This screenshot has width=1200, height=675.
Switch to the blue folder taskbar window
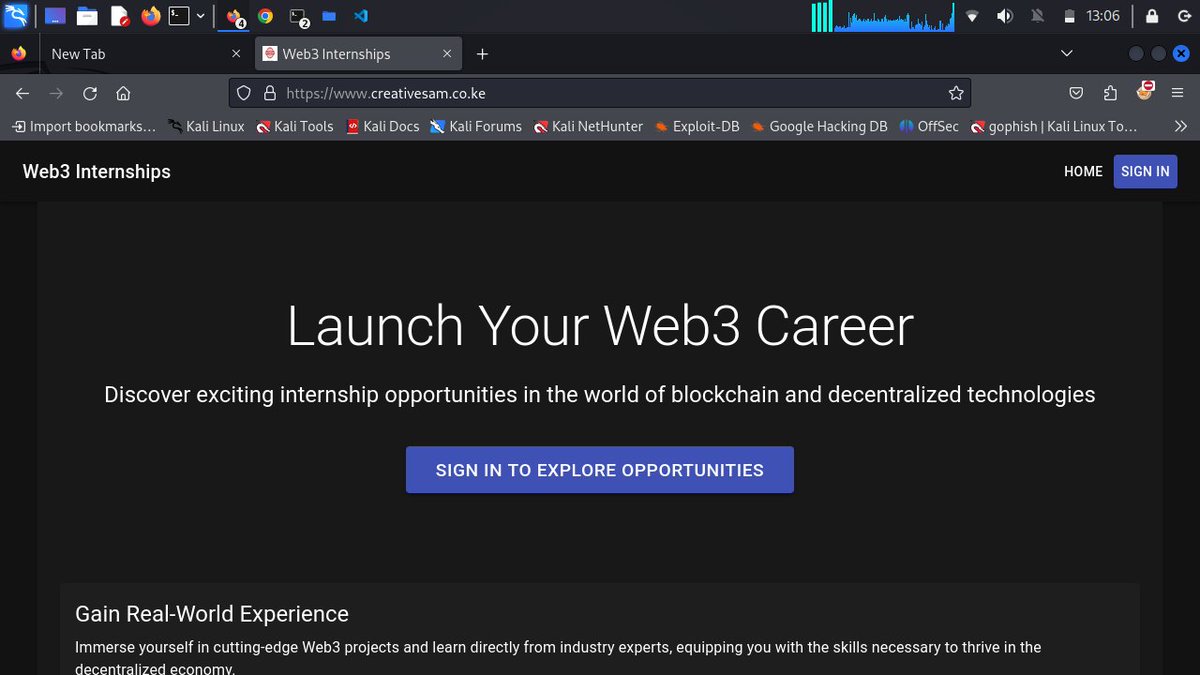click(x=328, y=16)
